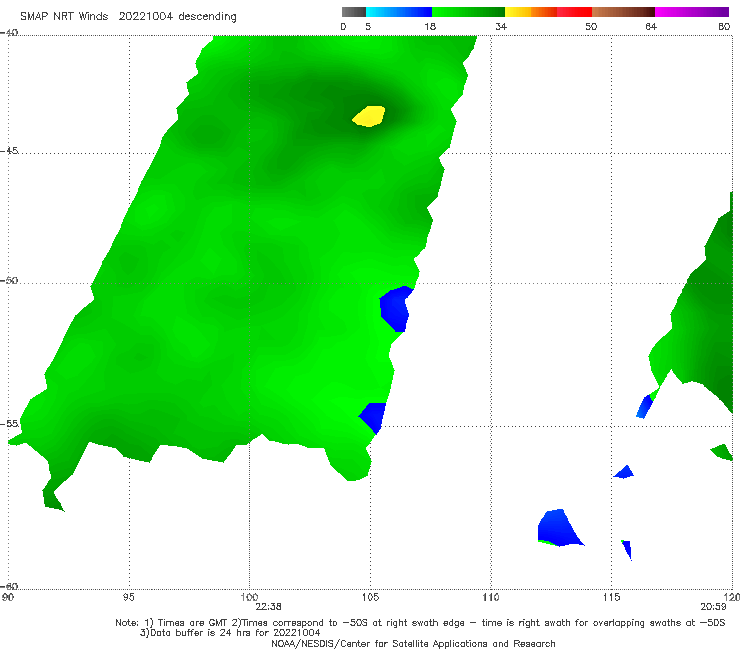This screenshot has height=650, width=740.
Task: Click the color bar label '64'
Action: coord(651,26)
